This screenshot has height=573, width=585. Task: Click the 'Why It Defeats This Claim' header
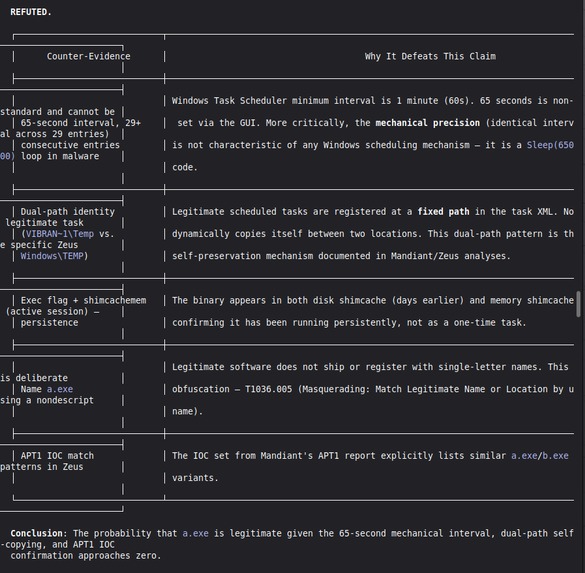click(430, 56)
